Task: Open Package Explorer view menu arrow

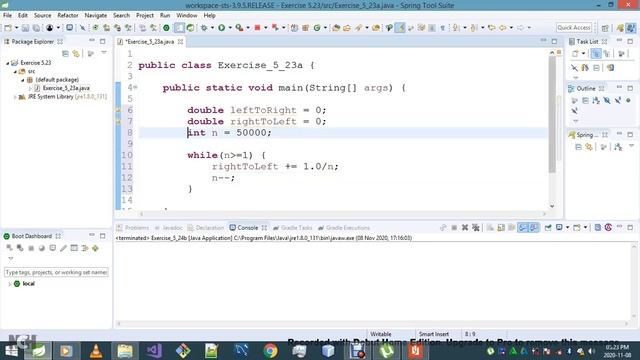Action: pos(104,53)
